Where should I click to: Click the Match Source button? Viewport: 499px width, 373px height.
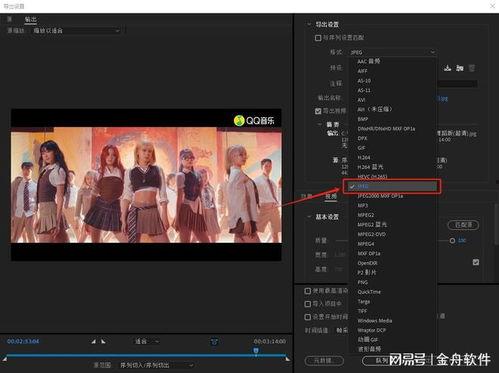coord(464,225)
